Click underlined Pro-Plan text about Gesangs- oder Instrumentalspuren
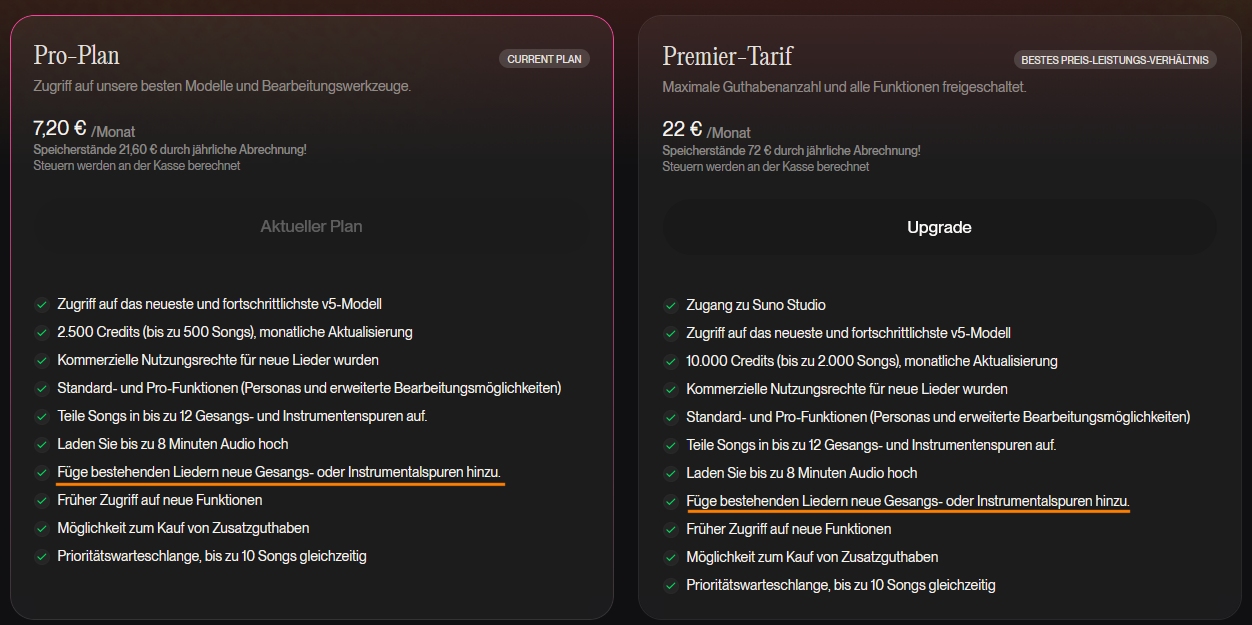Image resolution: width=1252 pixels, height=625 pixels. pos(279,472)
